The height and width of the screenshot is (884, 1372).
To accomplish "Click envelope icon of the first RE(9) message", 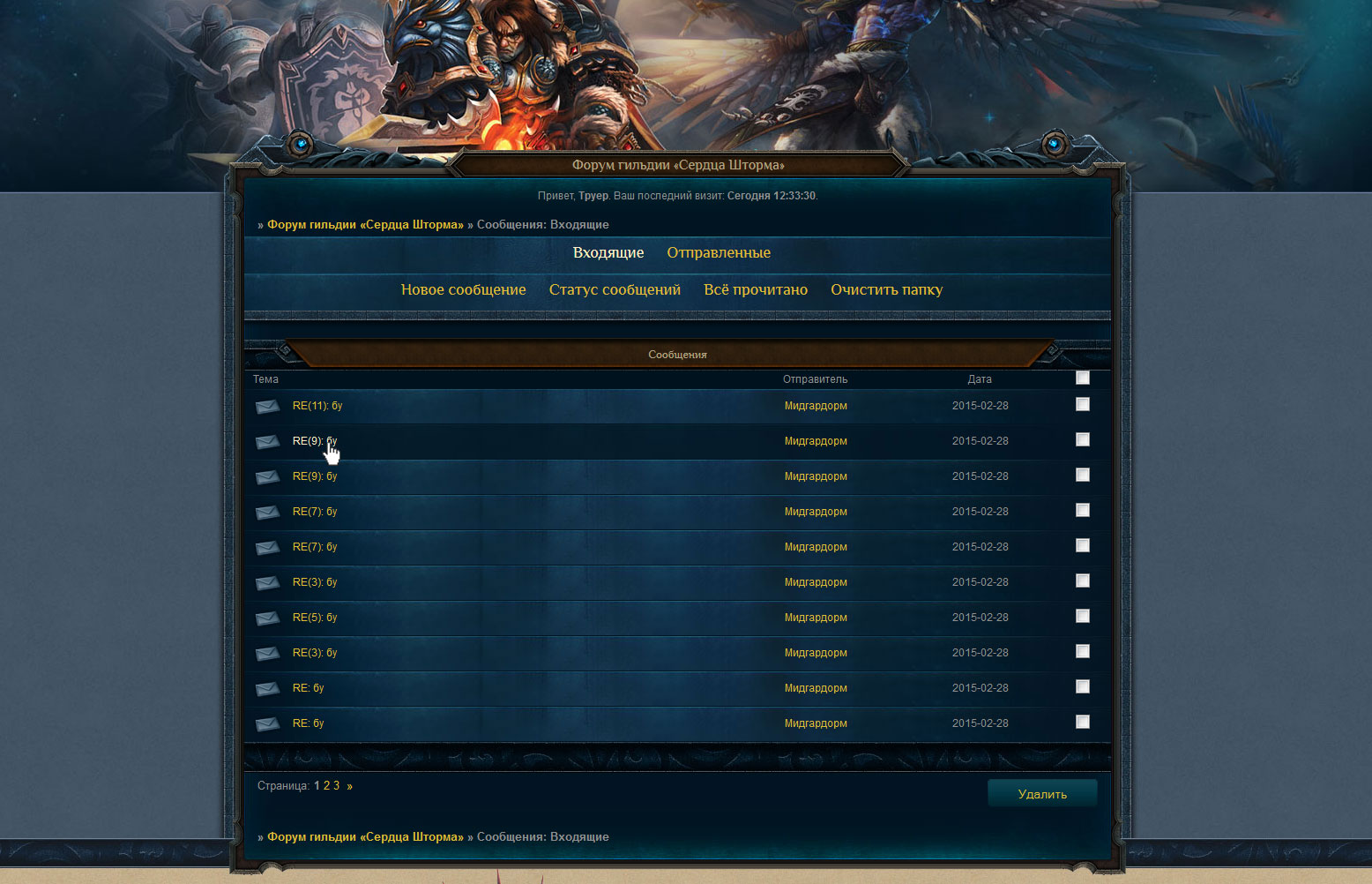I will click(268, 442).
